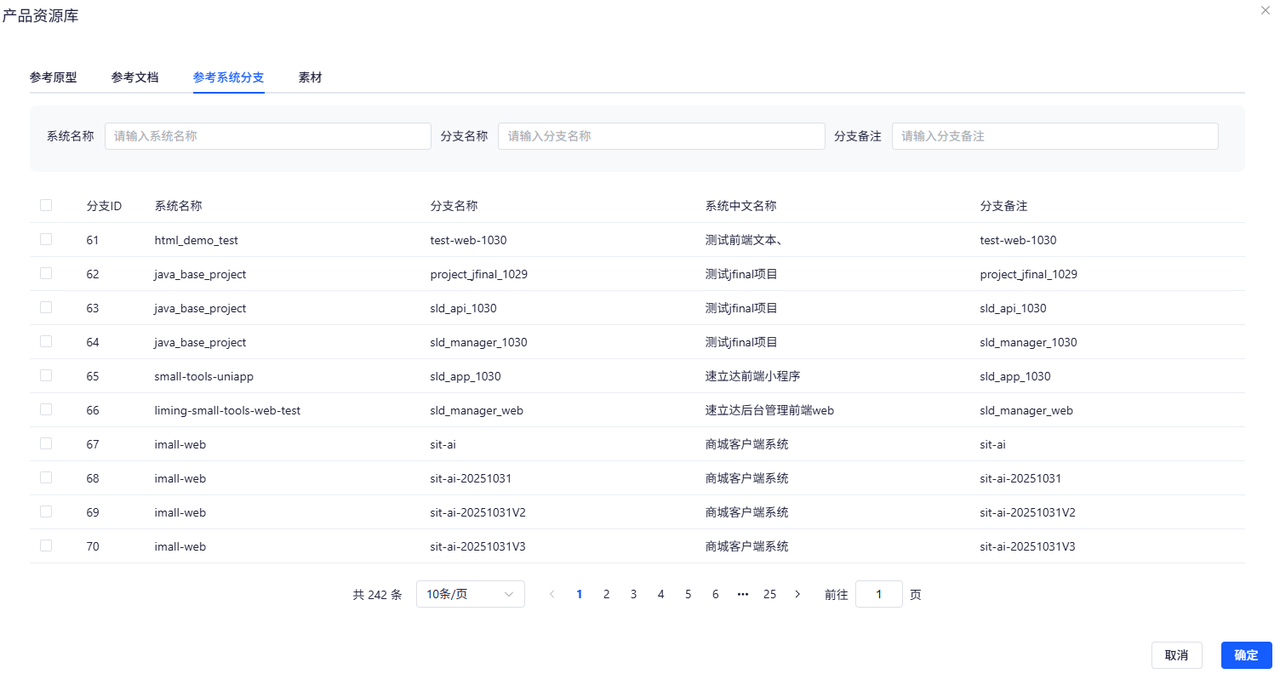Click sit-ai in 分支名称 column
1280x674 pixels.
443,444
